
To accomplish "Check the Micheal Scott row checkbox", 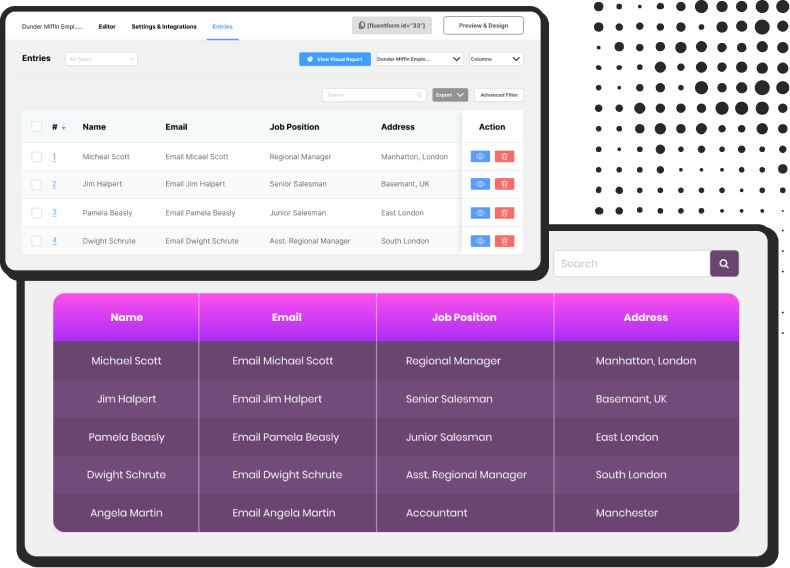I will (37, 157).
